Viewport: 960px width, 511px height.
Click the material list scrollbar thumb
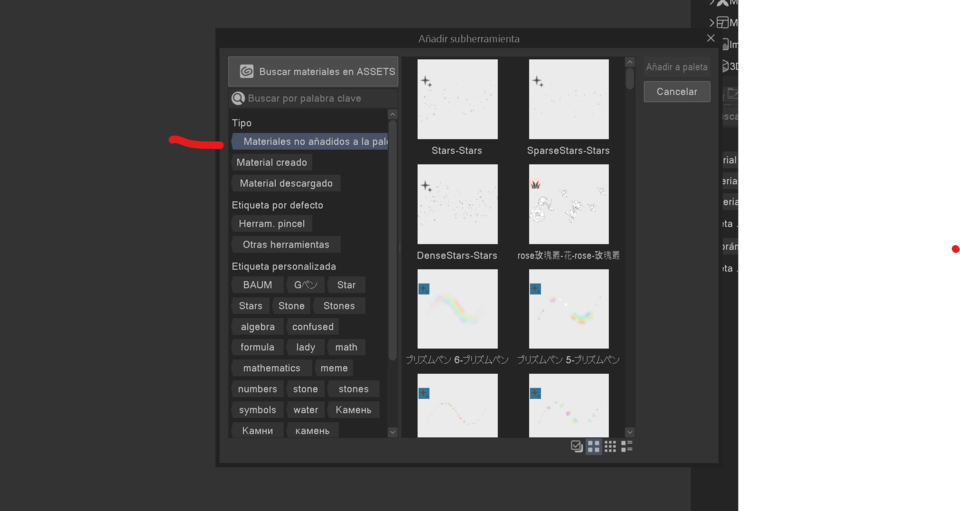629,78
